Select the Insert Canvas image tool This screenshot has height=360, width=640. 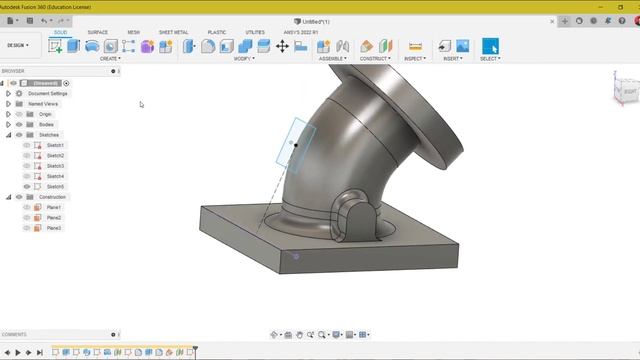pos(462,46)
